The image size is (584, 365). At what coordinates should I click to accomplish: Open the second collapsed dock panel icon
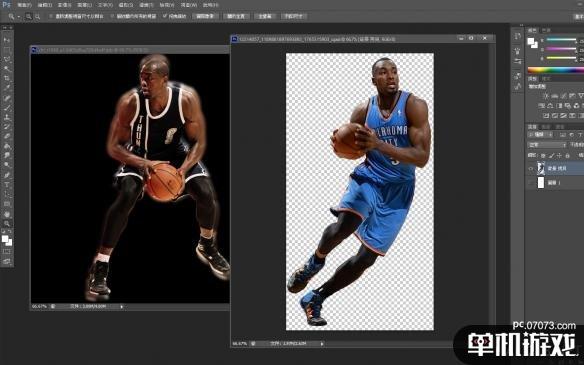point(518,51)
